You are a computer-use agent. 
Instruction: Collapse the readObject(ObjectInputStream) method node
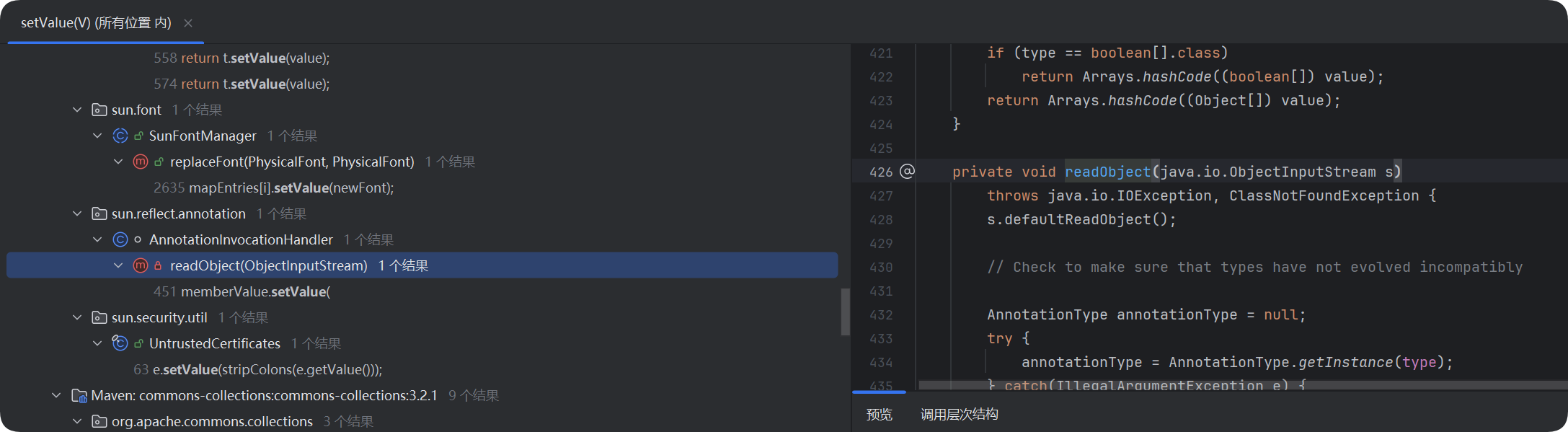[118, 265]
